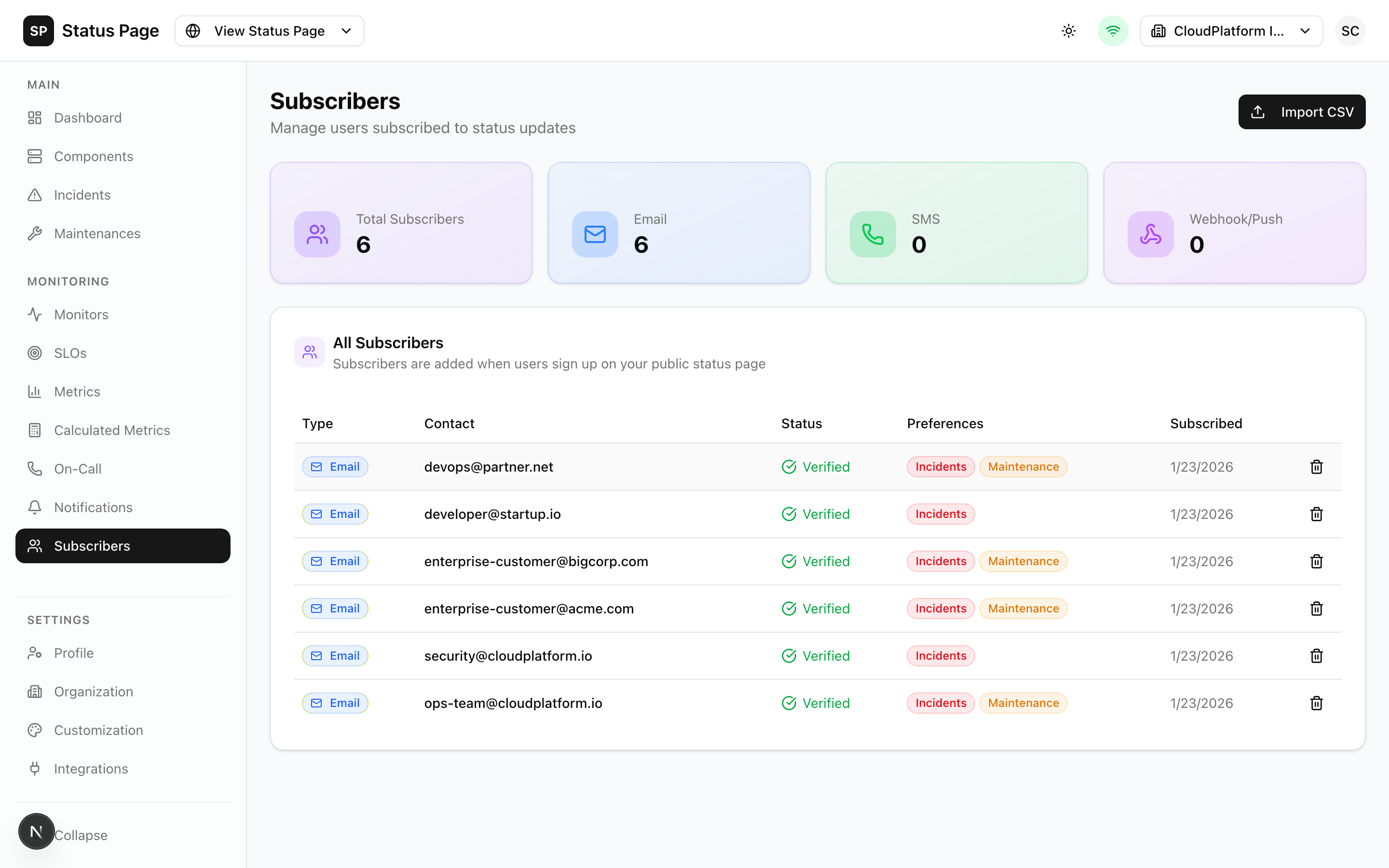The image size is (1389, 868).
Task: Open the Notifications menu item
Action: click(93, 507)
